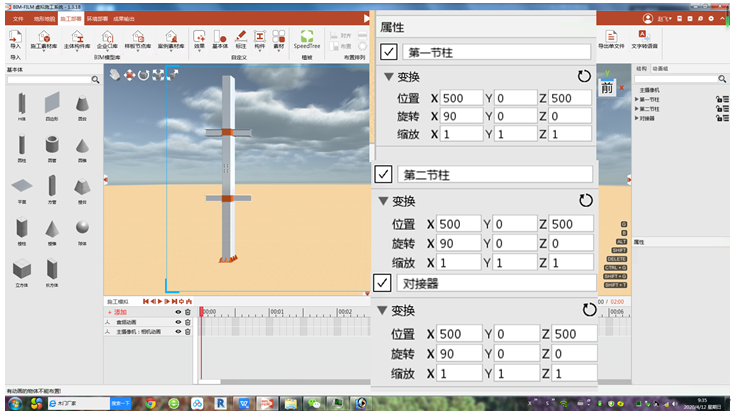This screenshot has width=731, height=412.
Task: Open the 动画组 tab
Action: tap(660, 69)
